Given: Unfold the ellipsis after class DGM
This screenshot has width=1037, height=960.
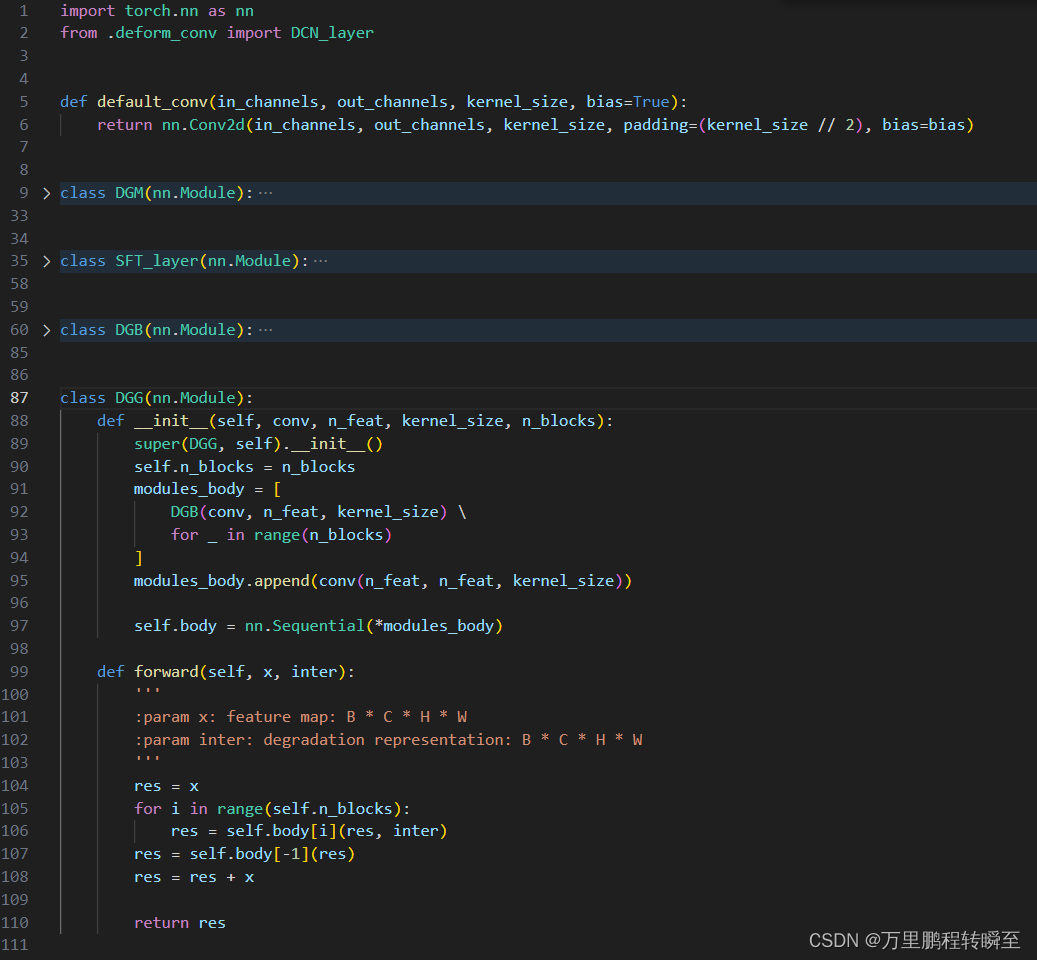Looking at the screenshot, I should click(265, 193).
